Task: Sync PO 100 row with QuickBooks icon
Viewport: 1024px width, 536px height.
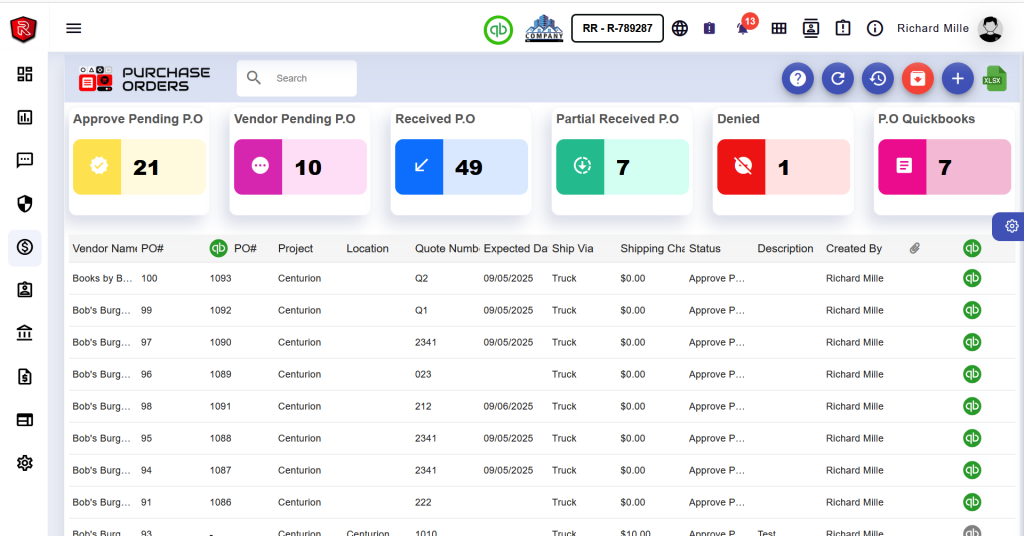Action: pos(971,278)
